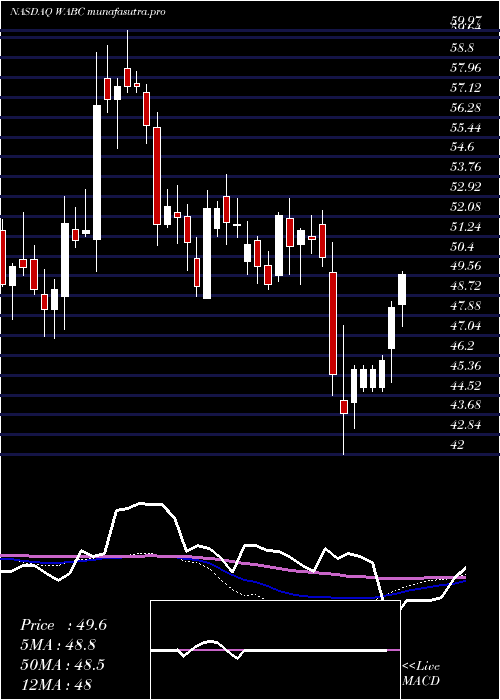Click the 47.04 price axis label
500x700 pixels.
click(466, 326)
